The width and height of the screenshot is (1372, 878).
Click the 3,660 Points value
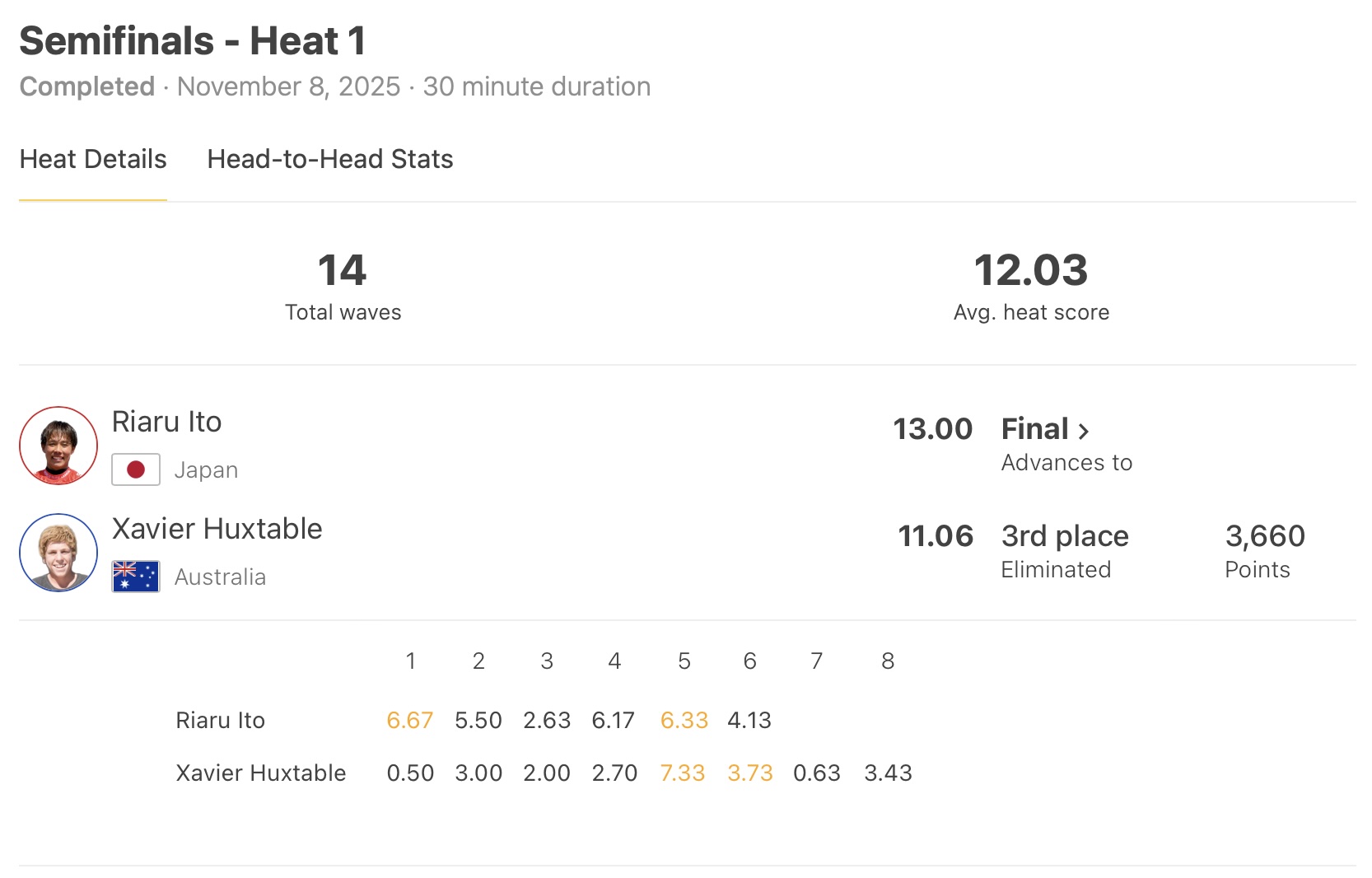(1264, 536)
